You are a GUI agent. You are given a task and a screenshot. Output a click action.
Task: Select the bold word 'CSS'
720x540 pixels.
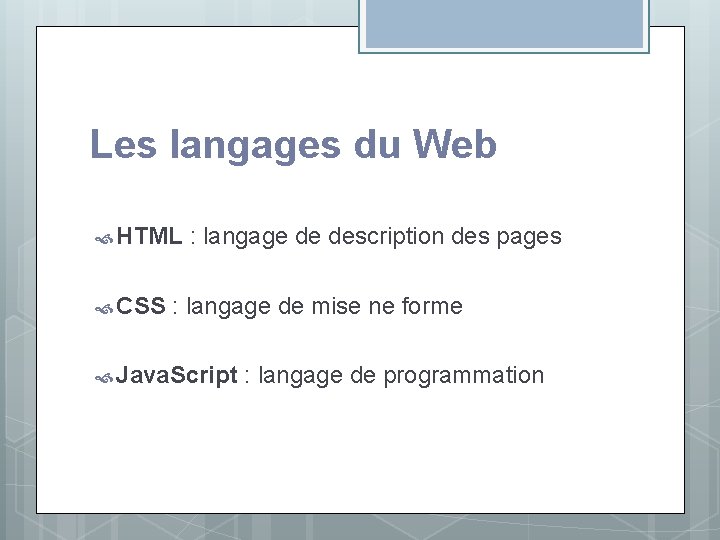point(141,306)
